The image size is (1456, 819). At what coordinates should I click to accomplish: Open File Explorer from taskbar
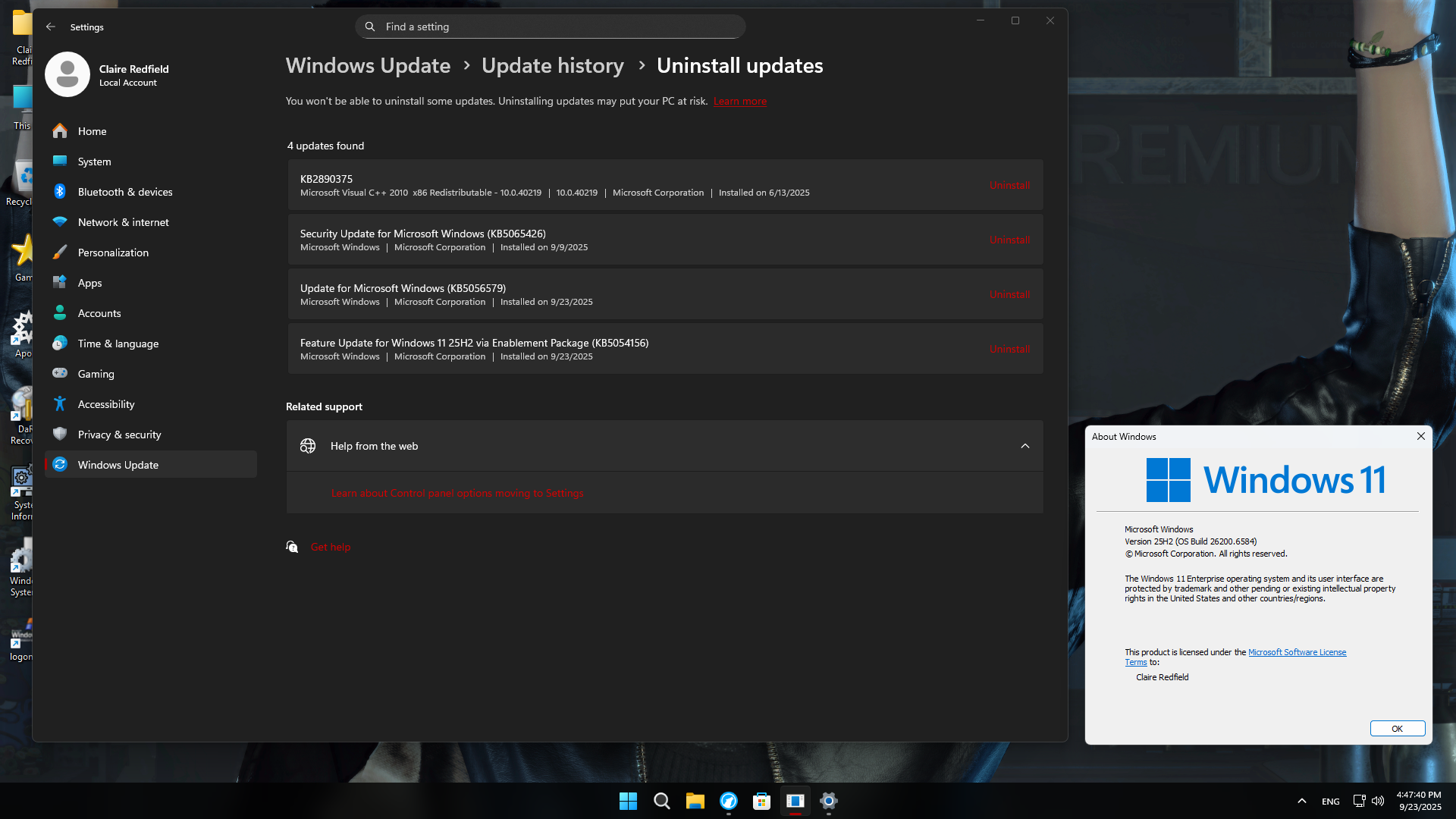[695, 801]
